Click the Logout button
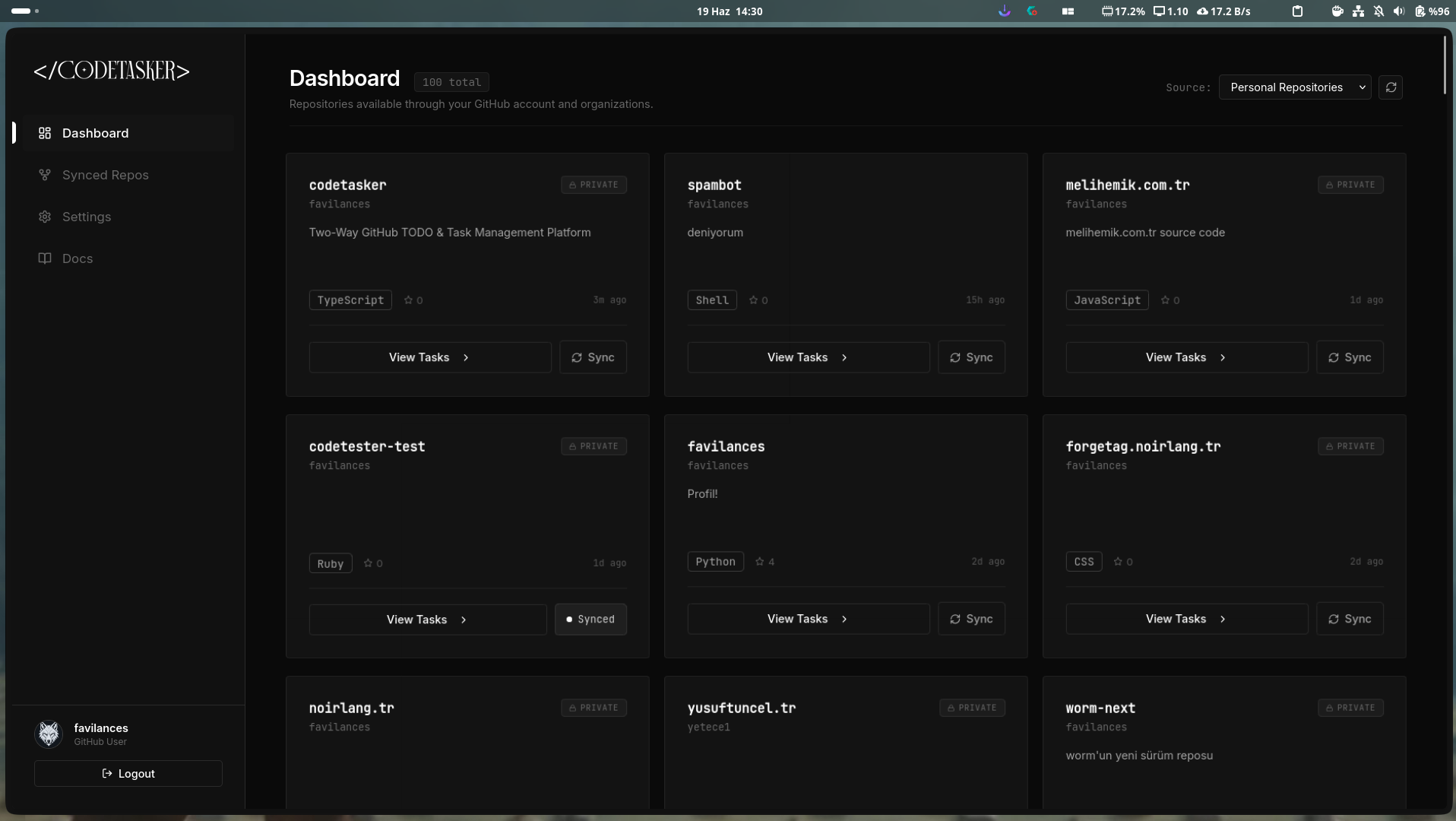The width and height of the screenshot is (1456, 821). click(x=128, y=773)
